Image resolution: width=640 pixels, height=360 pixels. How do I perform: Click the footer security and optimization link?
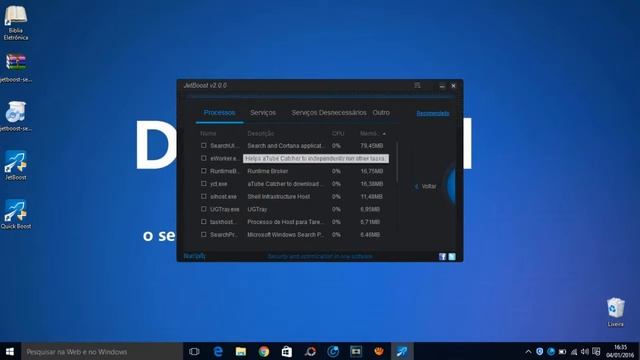click(x=320, y=256)
